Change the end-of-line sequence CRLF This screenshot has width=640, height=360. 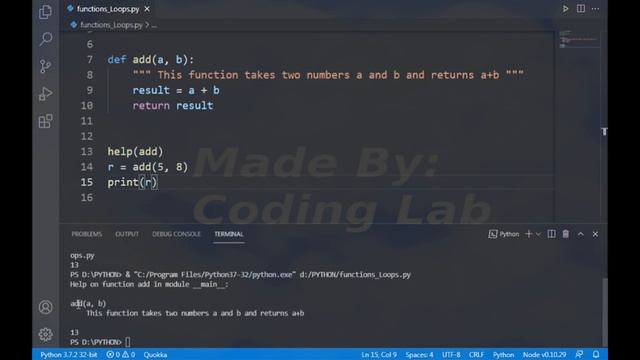click(476, 355)
